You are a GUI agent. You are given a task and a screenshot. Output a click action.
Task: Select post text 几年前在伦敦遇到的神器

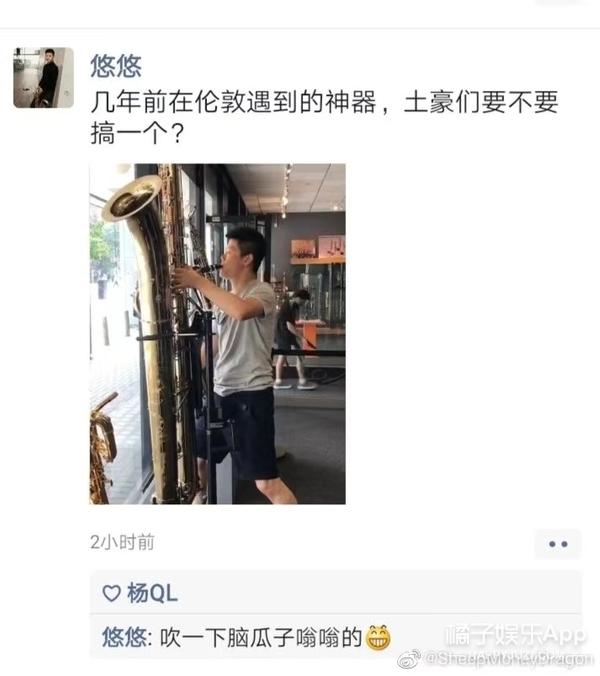point(233,102)
